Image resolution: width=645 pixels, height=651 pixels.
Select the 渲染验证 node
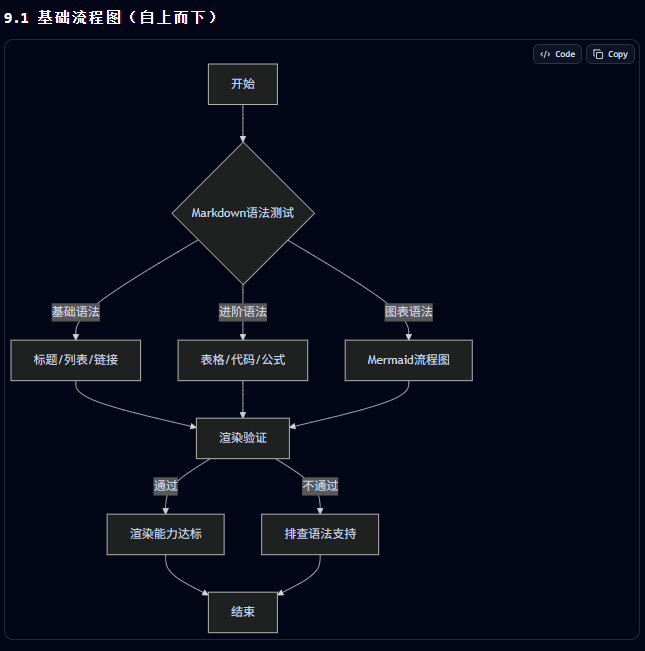click(x=243, y=438)
